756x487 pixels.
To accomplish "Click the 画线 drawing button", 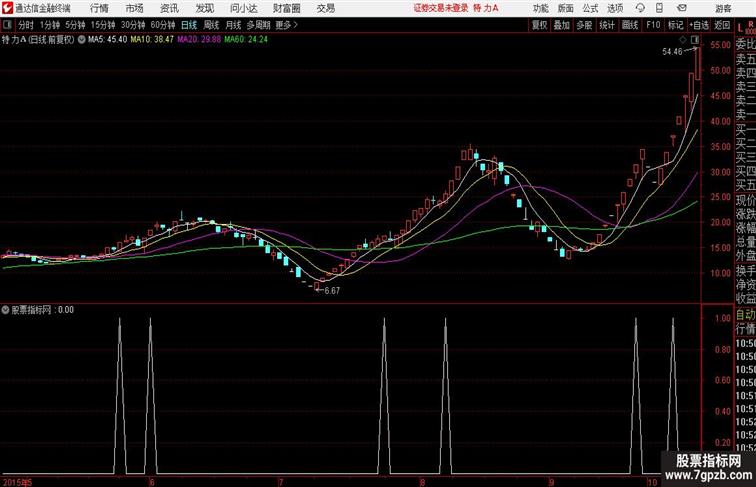I will tap(630, 25).
